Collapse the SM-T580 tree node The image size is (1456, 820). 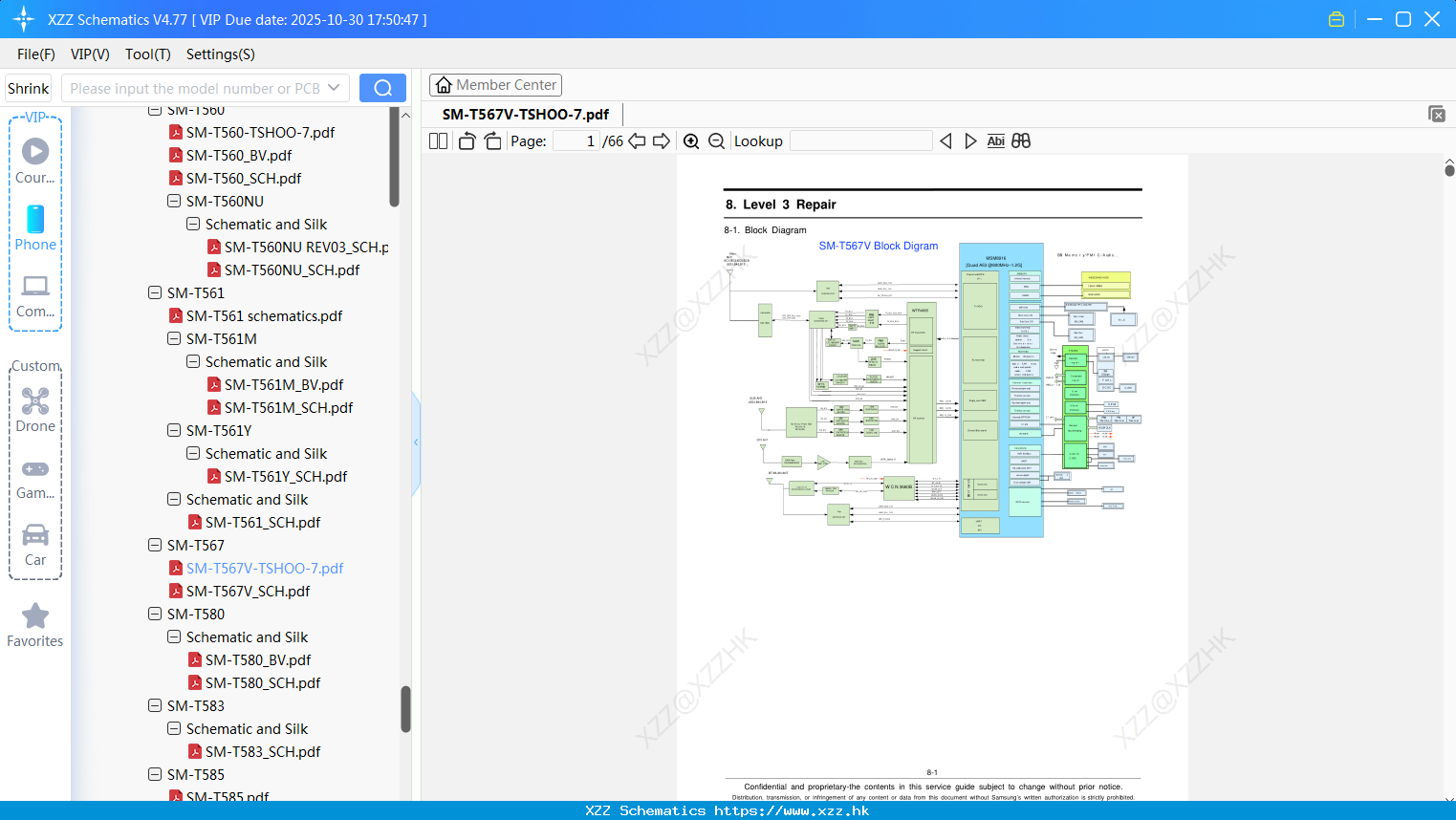pyautogui.click(x=155, y=614)
